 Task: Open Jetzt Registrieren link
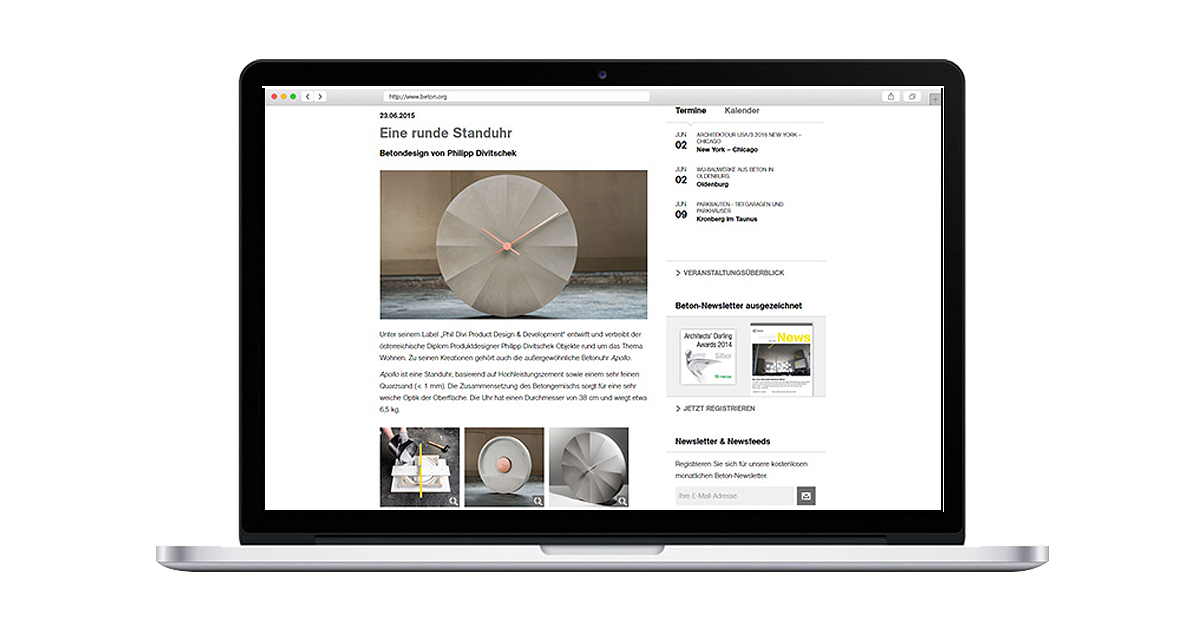click(718, 409)
